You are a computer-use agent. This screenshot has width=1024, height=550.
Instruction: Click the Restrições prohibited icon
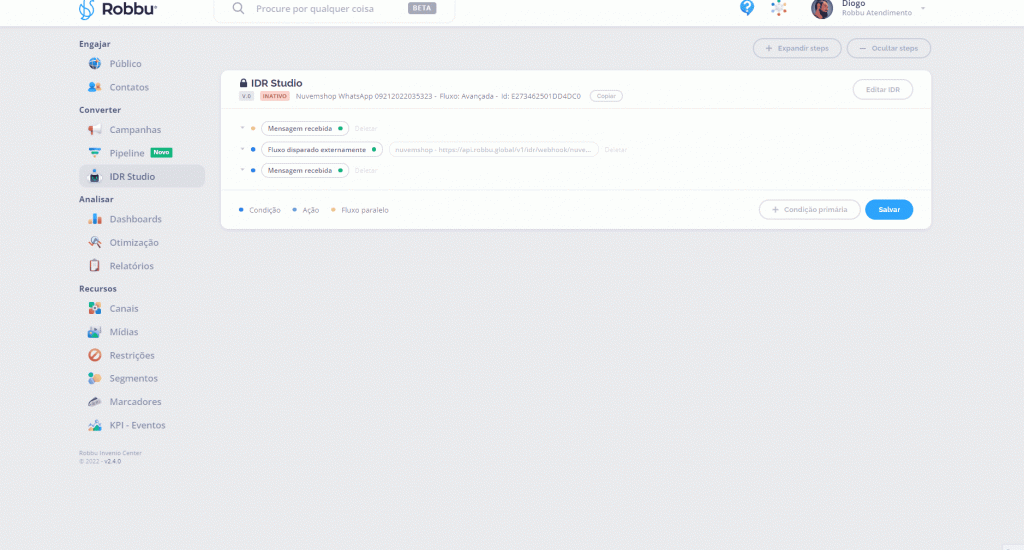(95, 355)
